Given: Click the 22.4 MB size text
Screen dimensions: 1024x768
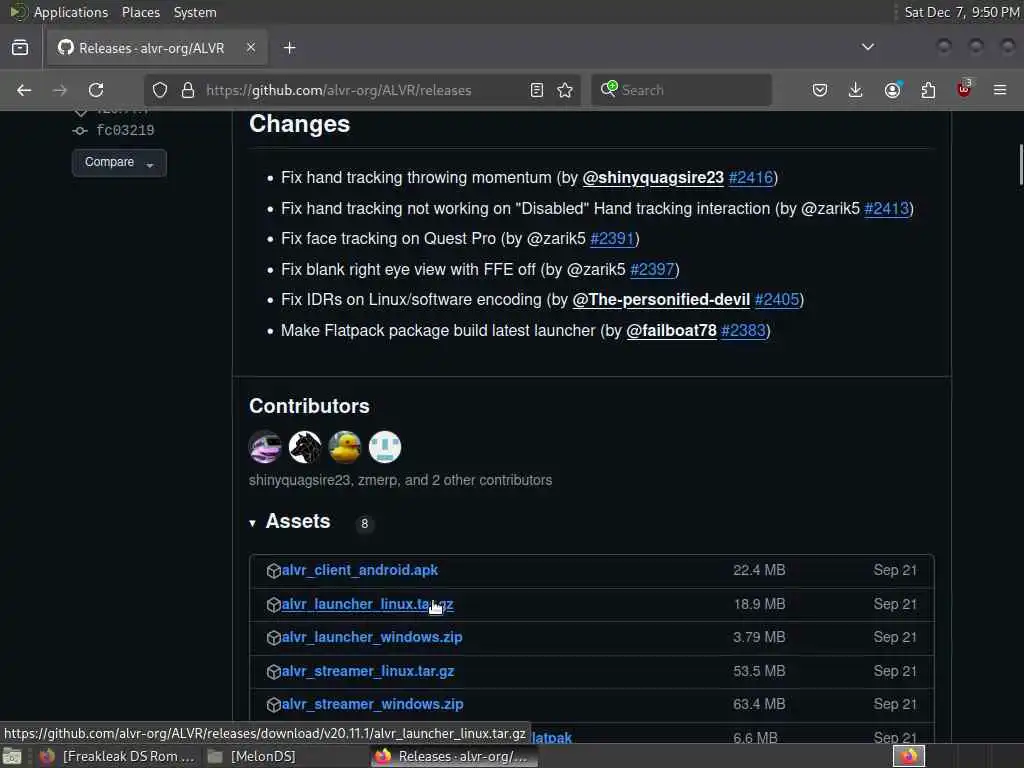Looking at the screenshot, I should (759, 570).
